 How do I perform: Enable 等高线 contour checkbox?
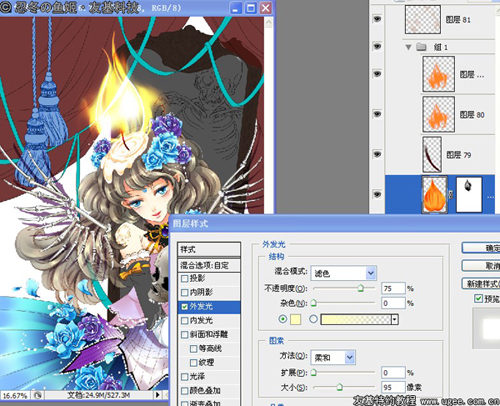click(x=193, y=349)
